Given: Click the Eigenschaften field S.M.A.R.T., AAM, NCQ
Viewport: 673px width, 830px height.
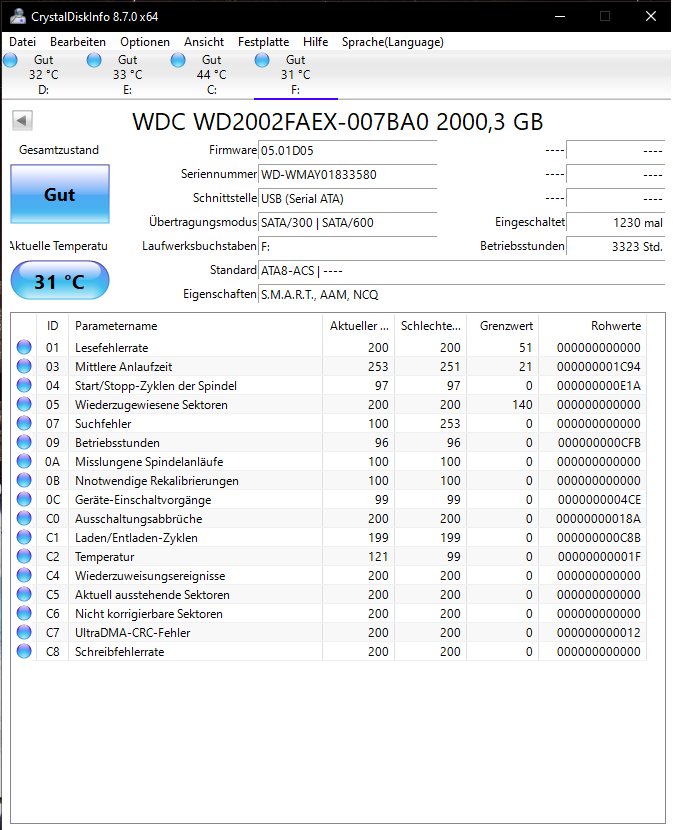Looking at the screenshot, I should [x=461, y=295].
